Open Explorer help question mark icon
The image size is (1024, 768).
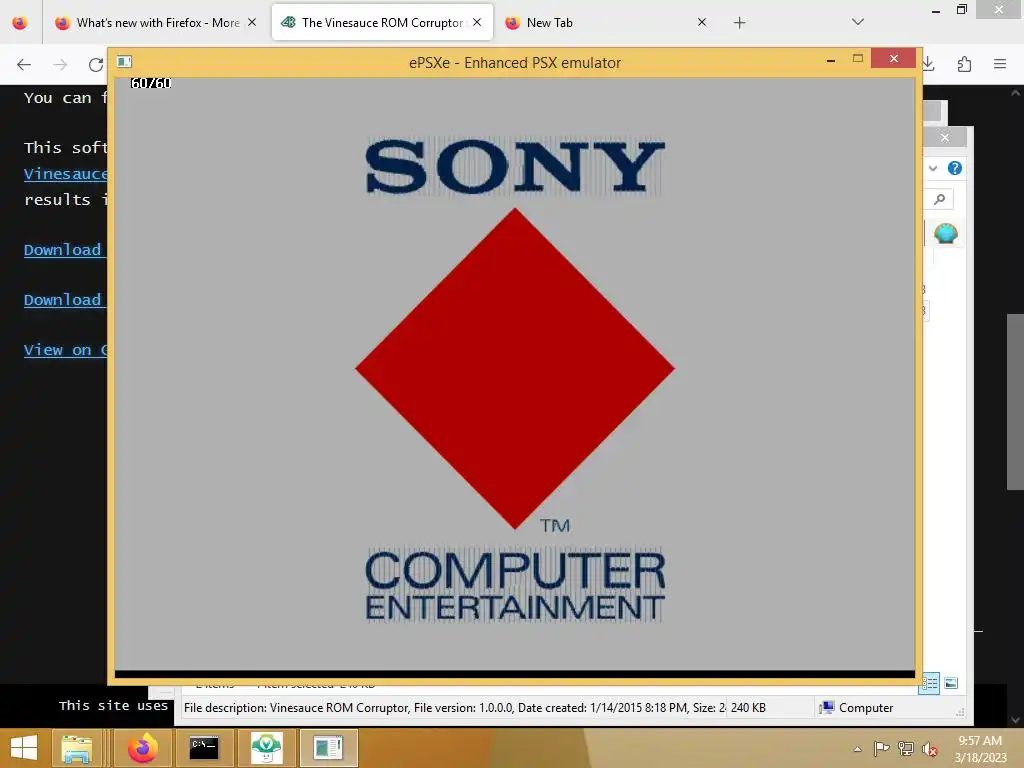tap(955, 168)
